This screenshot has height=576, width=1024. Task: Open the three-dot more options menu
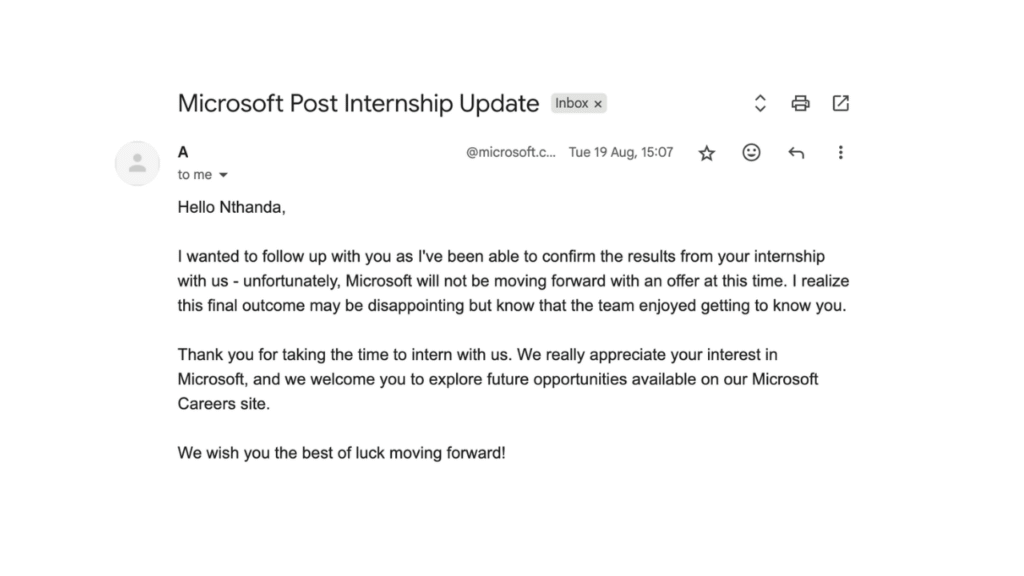click(840, 153)
